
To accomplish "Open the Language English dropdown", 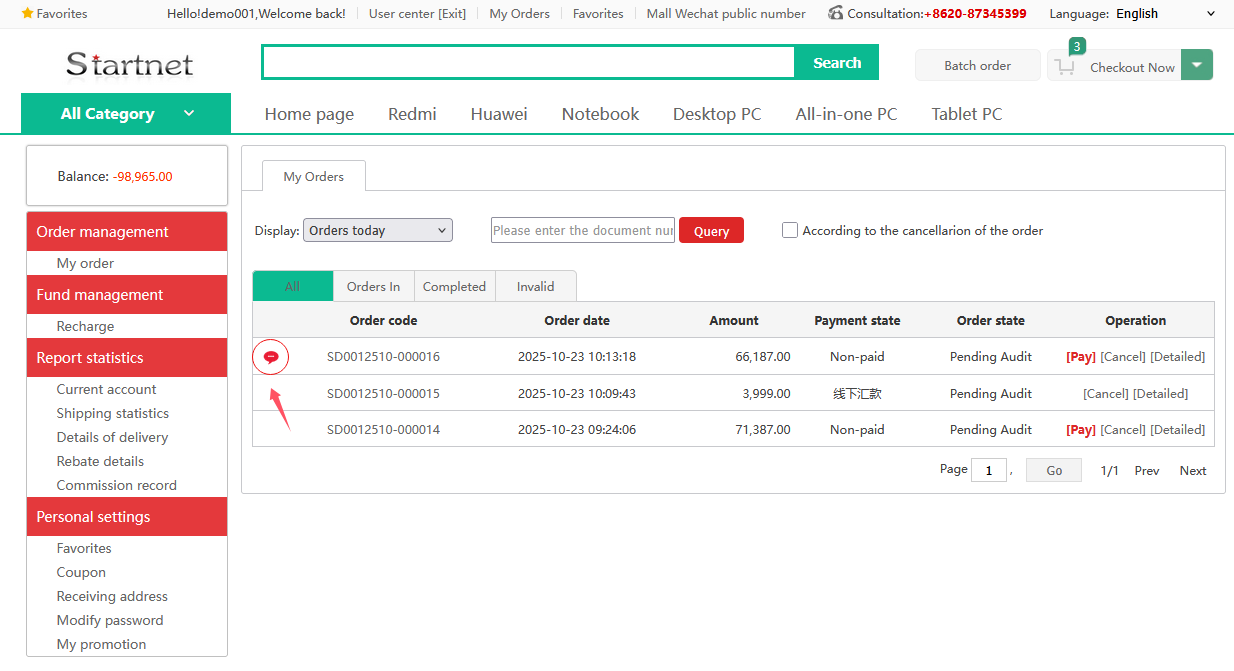I will pos(1167,14).
